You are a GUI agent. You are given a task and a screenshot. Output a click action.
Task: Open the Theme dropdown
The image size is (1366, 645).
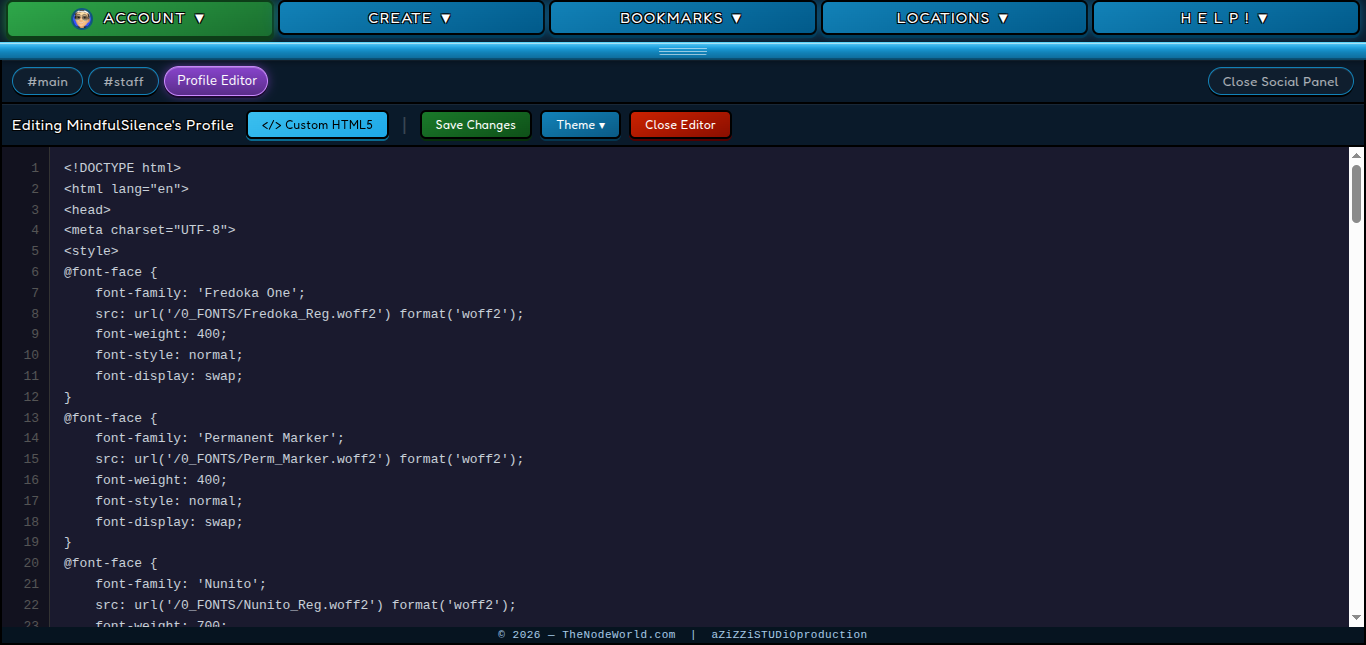pos(580,125)
